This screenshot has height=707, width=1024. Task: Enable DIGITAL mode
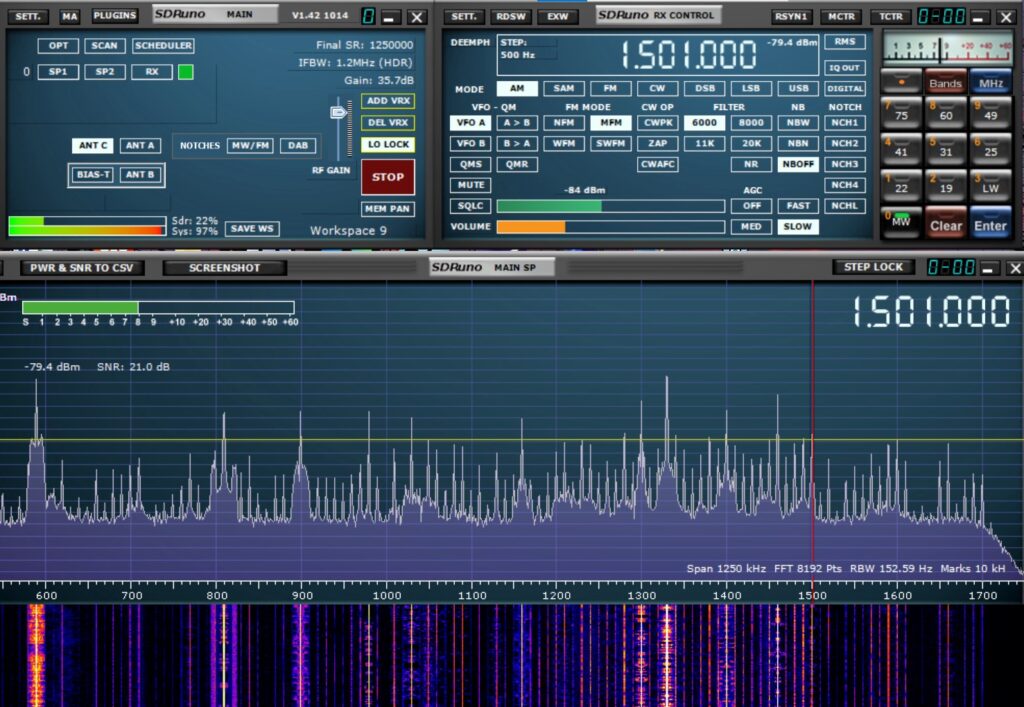[x=845, y=88]
